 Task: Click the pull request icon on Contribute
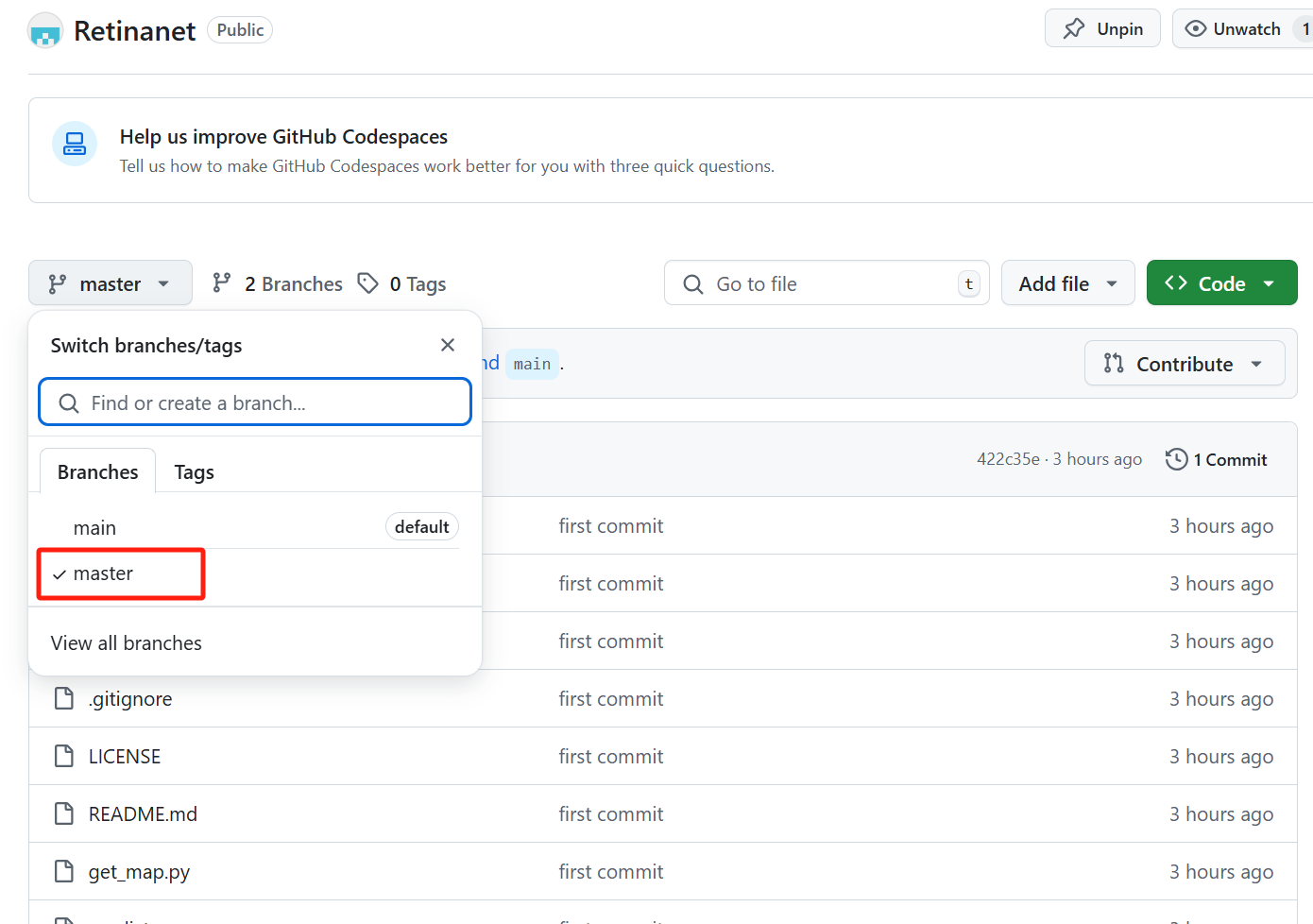(1114, 363)
